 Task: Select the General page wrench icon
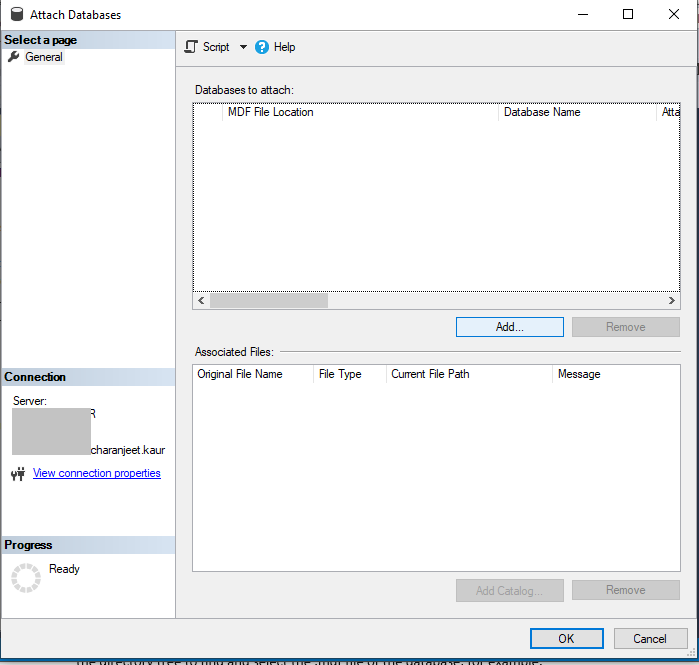tap(14, 57)
